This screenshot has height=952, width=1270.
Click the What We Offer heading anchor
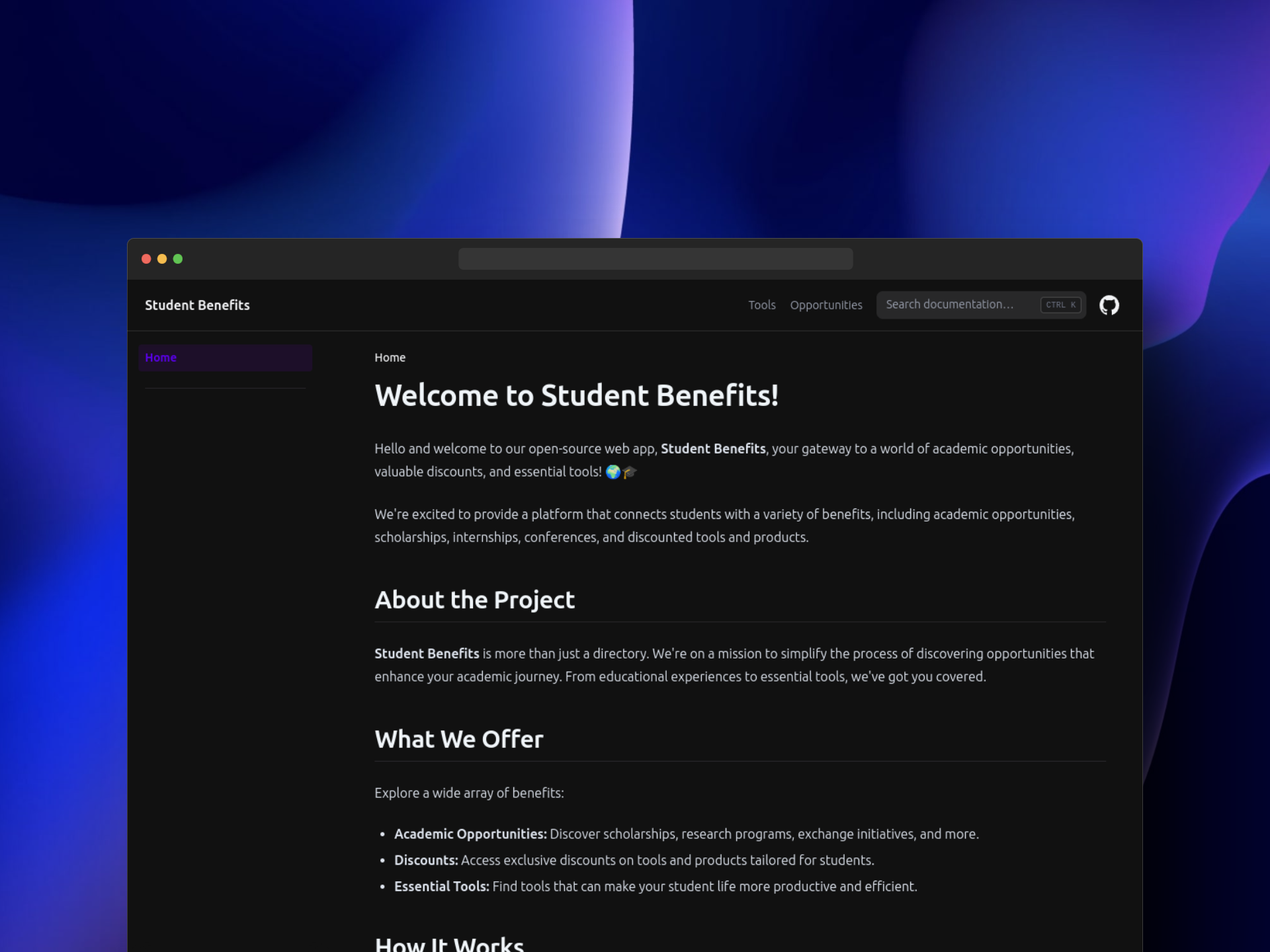(459, 739)
